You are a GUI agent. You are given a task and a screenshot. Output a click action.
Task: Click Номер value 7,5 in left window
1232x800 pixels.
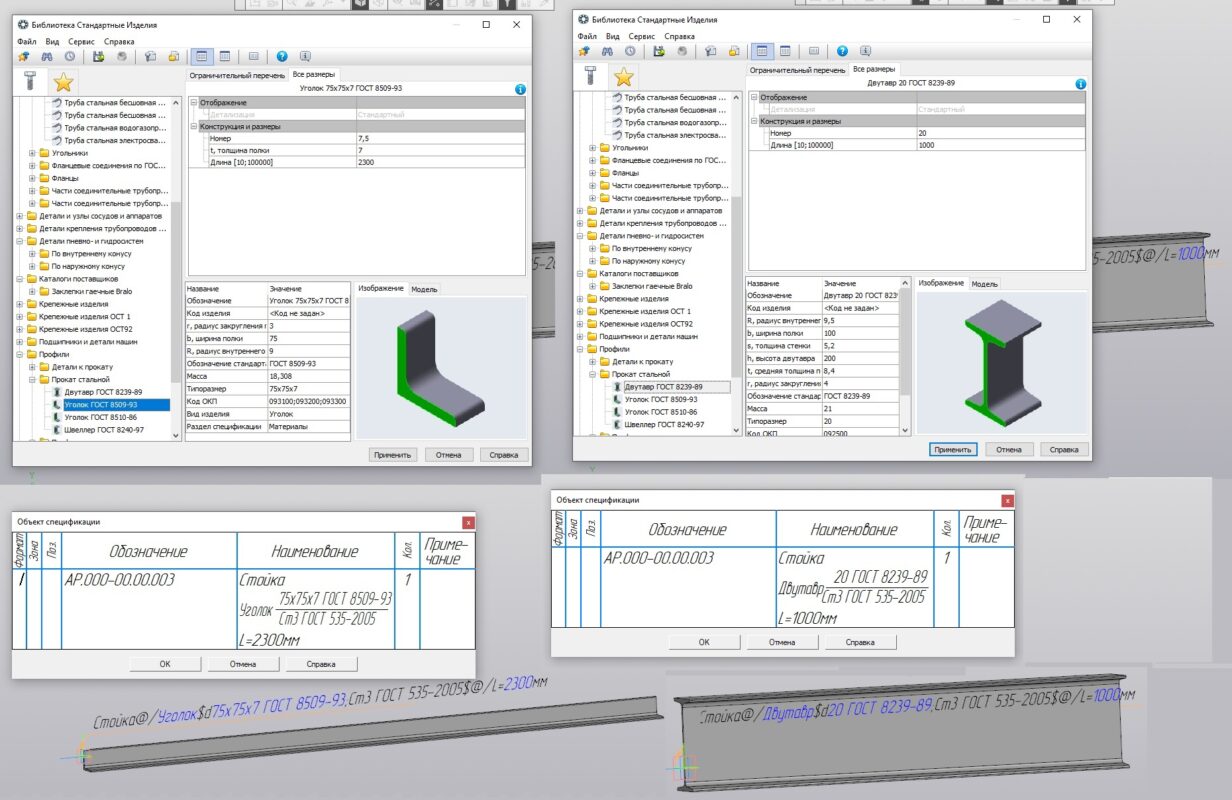click(439, 138)
